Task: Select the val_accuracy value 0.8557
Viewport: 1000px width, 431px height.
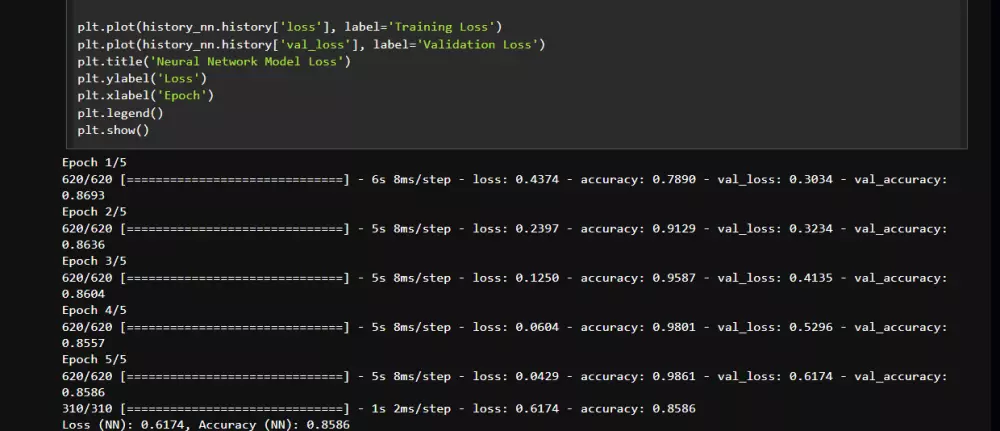Action: point(84,343)
